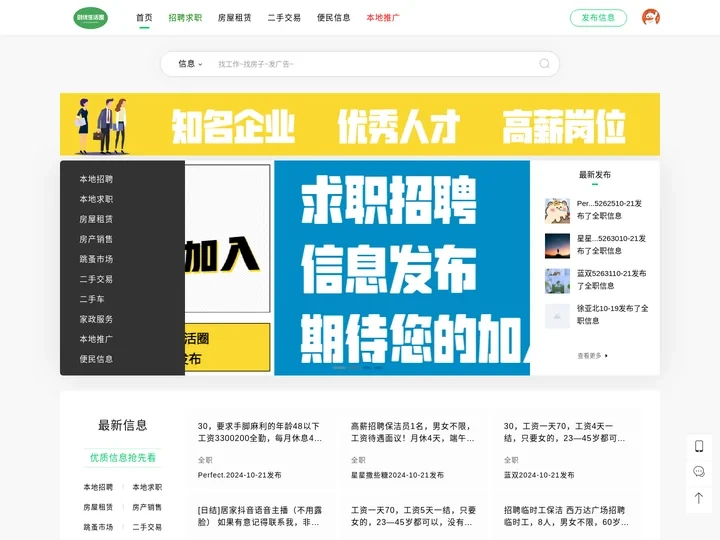Open 二手交易 nav item
Screen dimensions: 720x540
click(x=284, y=17)
